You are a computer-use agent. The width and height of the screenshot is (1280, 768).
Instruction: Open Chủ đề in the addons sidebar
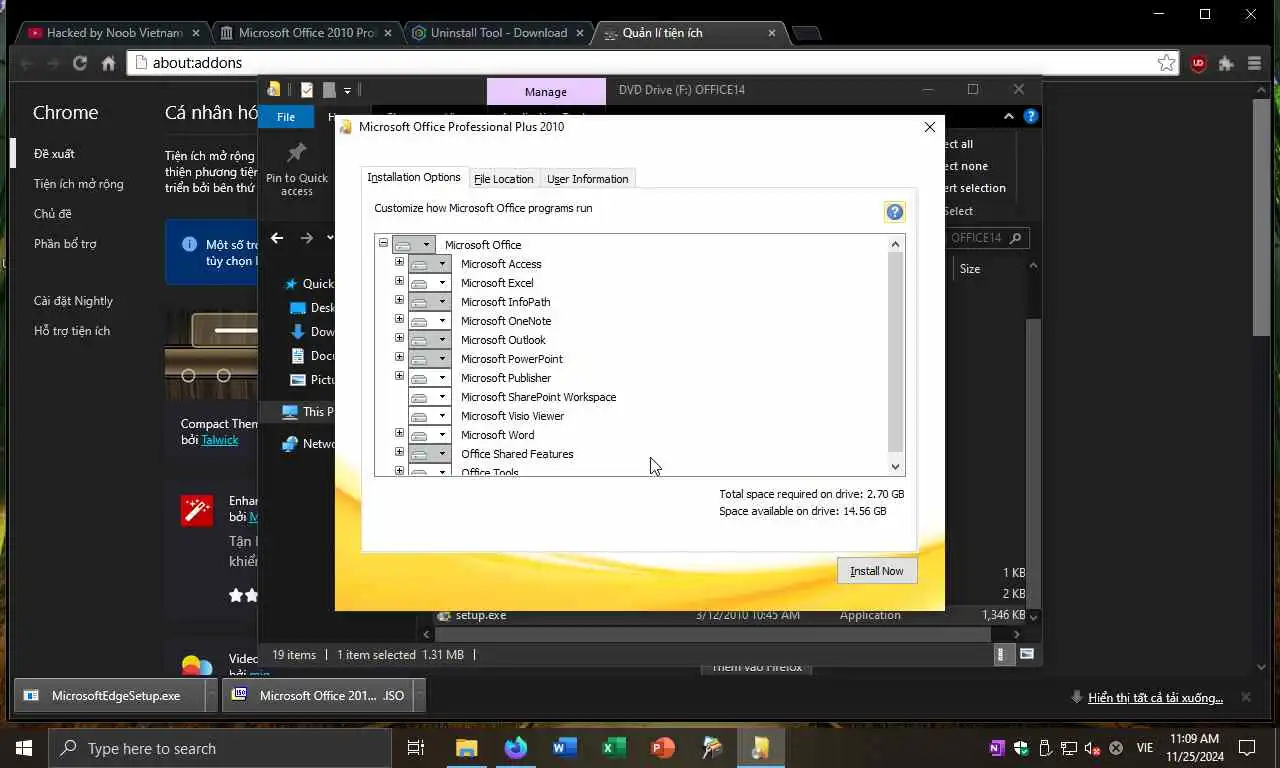click(53, 214)
